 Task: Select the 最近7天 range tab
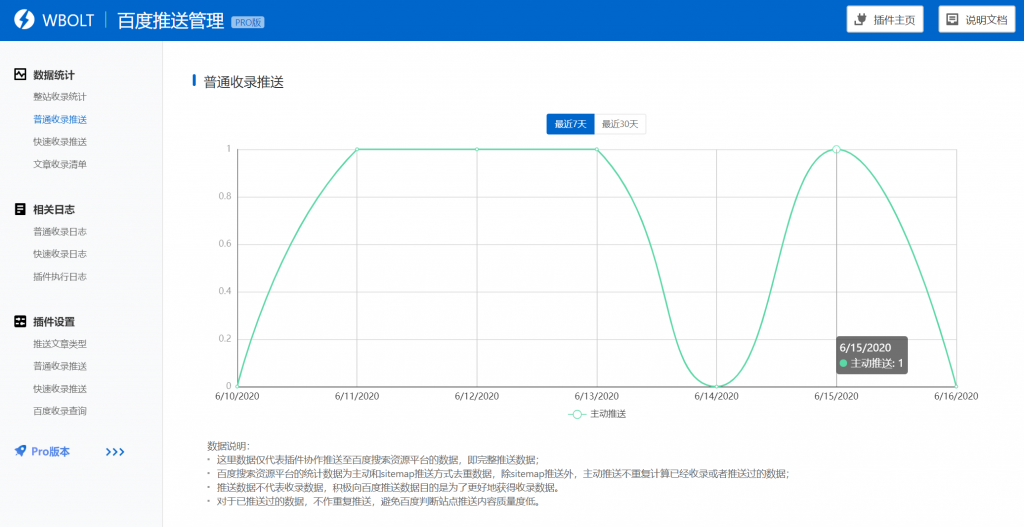pyautogui.click(x=570, y=124)
